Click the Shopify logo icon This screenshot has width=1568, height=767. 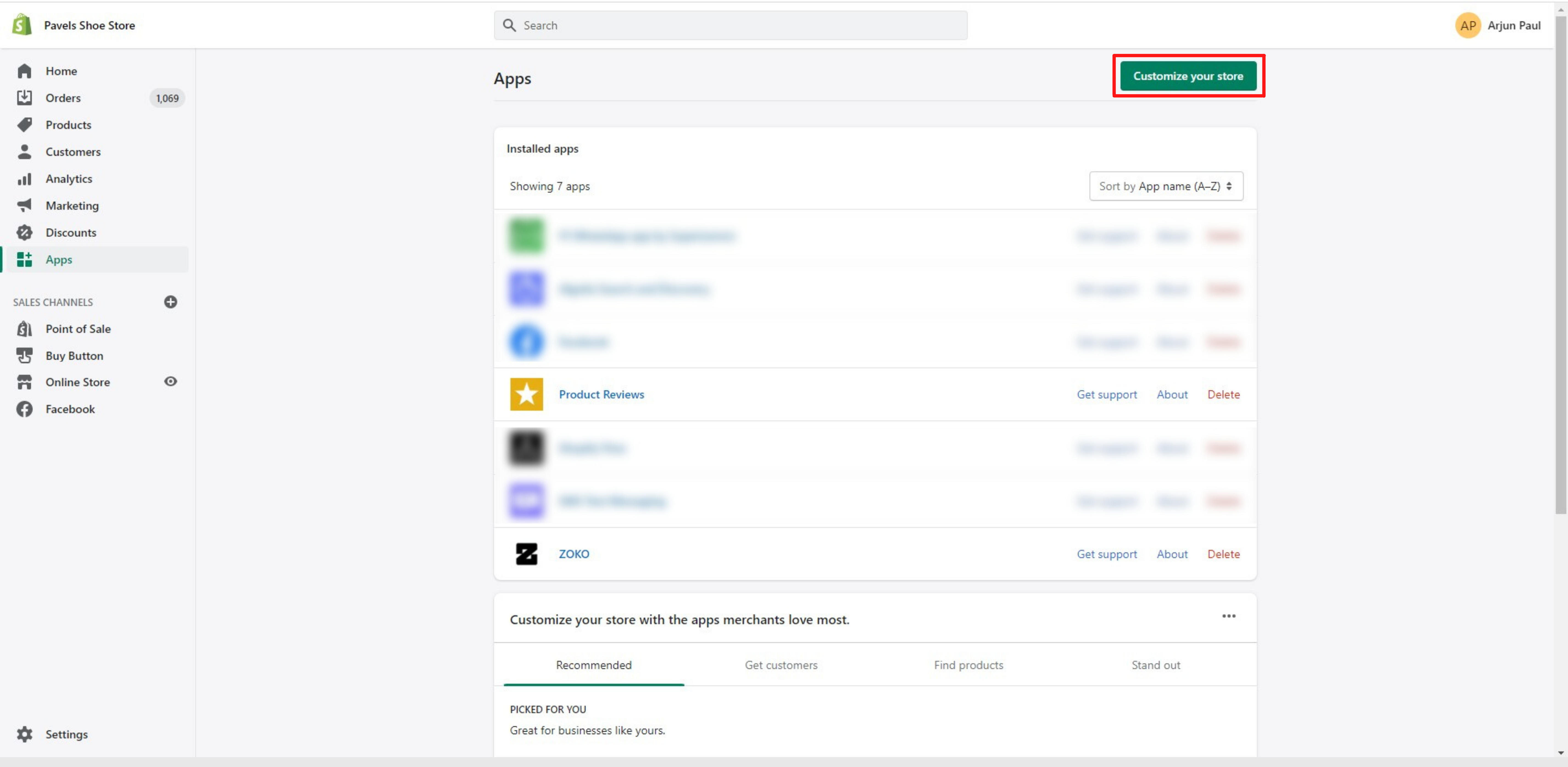coord(23,25)
